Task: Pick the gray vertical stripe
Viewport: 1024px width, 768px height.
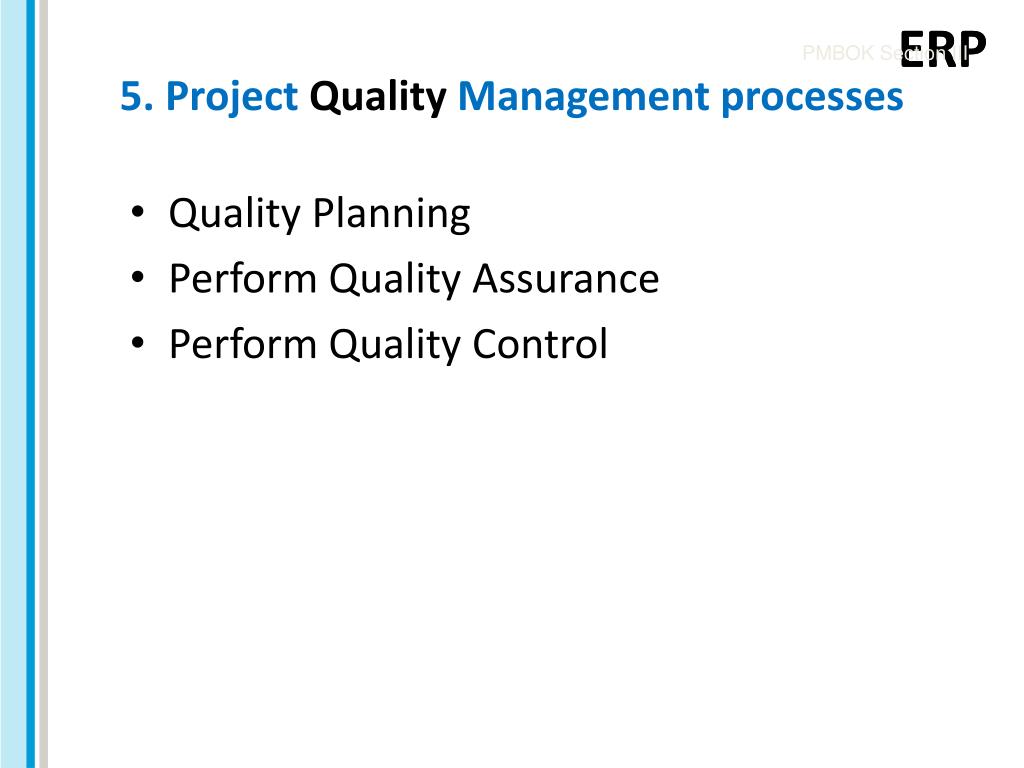Action: [x=43, y=384]
